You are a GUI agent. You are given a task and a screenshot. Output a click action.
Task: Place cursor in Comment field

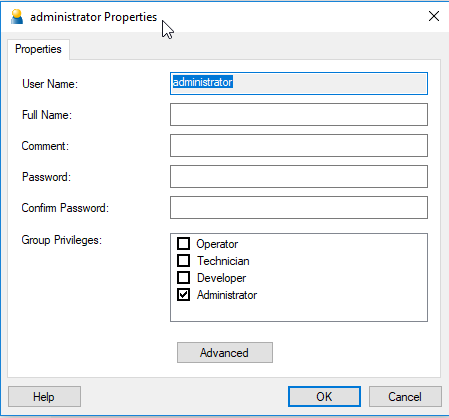click(299, 146)
